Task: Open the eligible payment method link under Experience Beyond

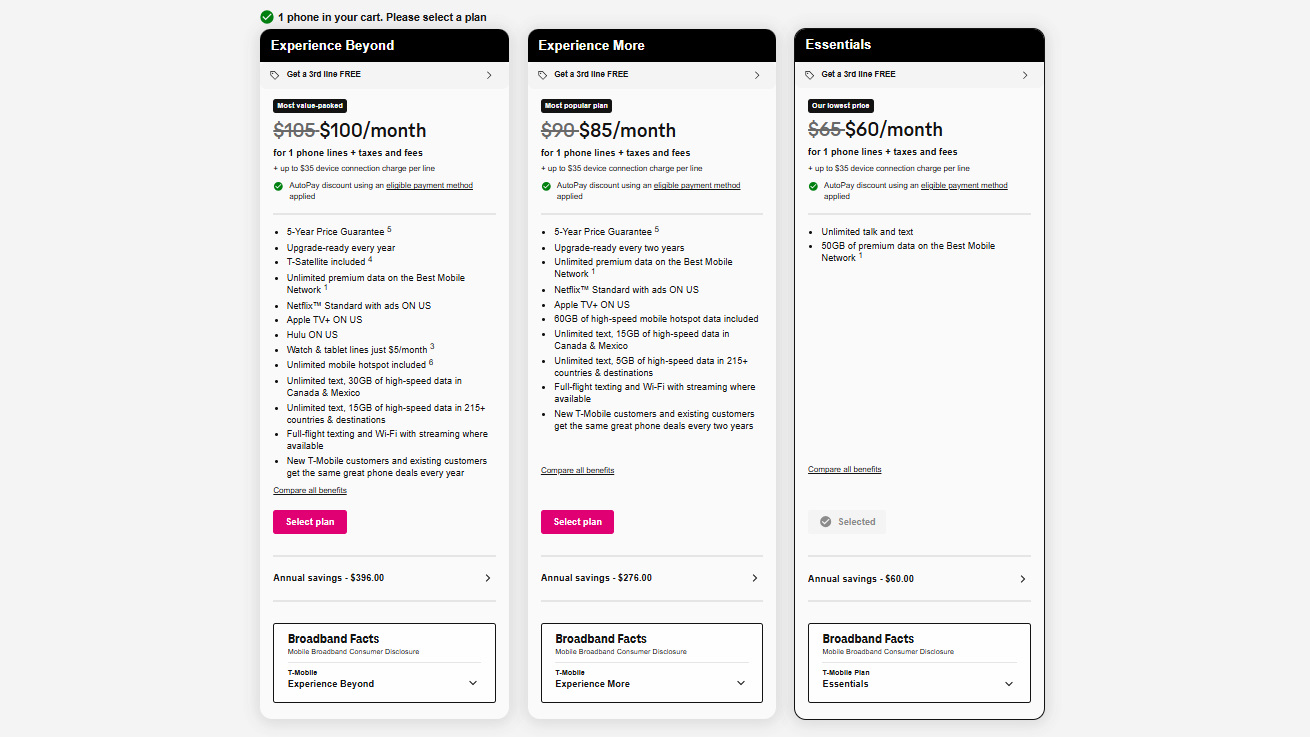Action: [429, 185]
